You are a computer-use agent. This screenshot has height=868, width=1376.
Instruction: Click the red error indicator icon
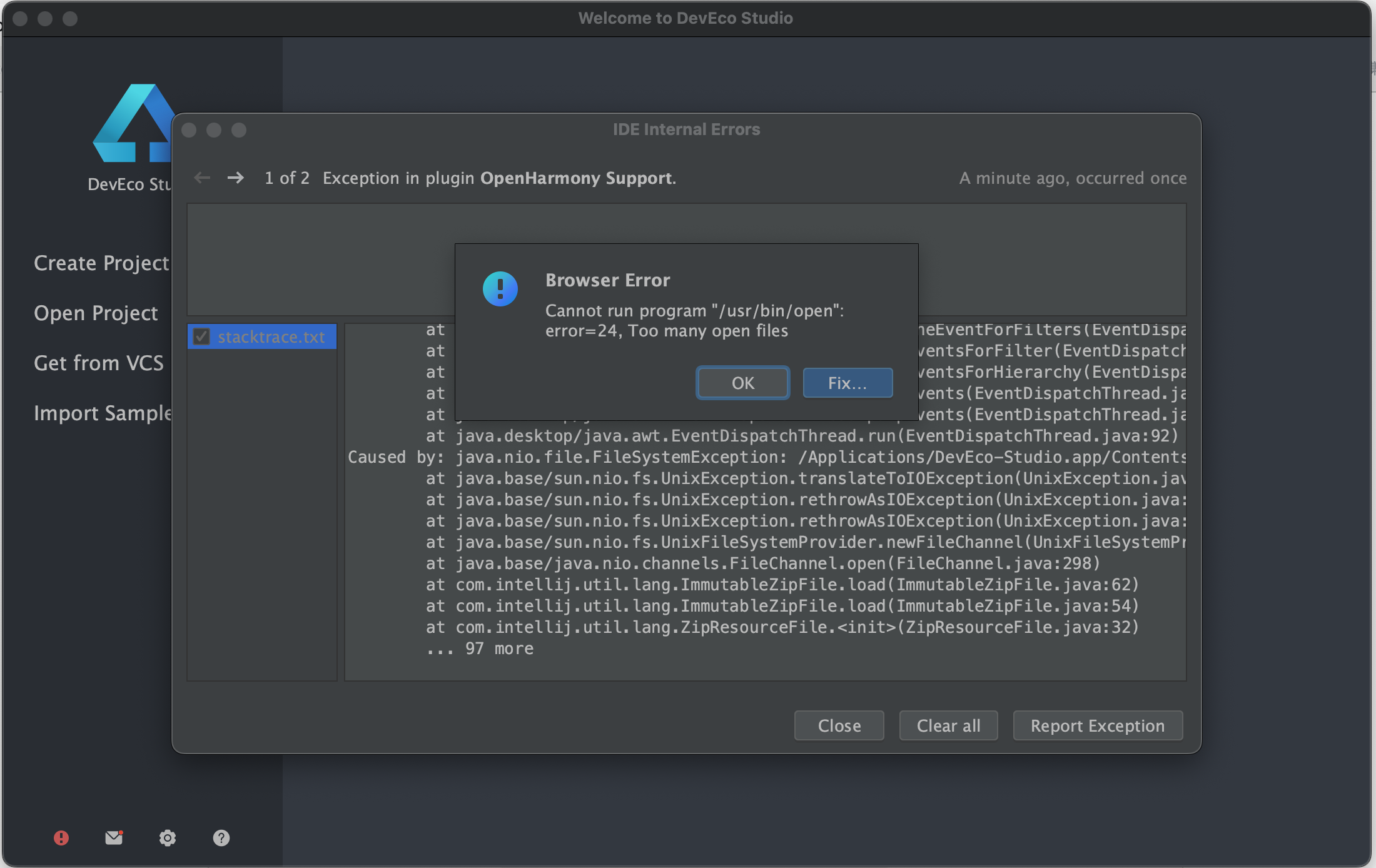click(61, 837)
